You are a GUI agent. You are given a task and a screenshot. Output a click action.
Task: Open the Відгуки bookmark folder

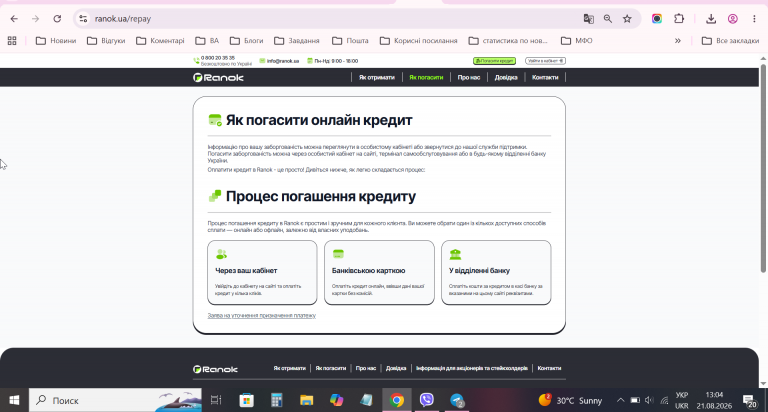(x=106, y=41)
